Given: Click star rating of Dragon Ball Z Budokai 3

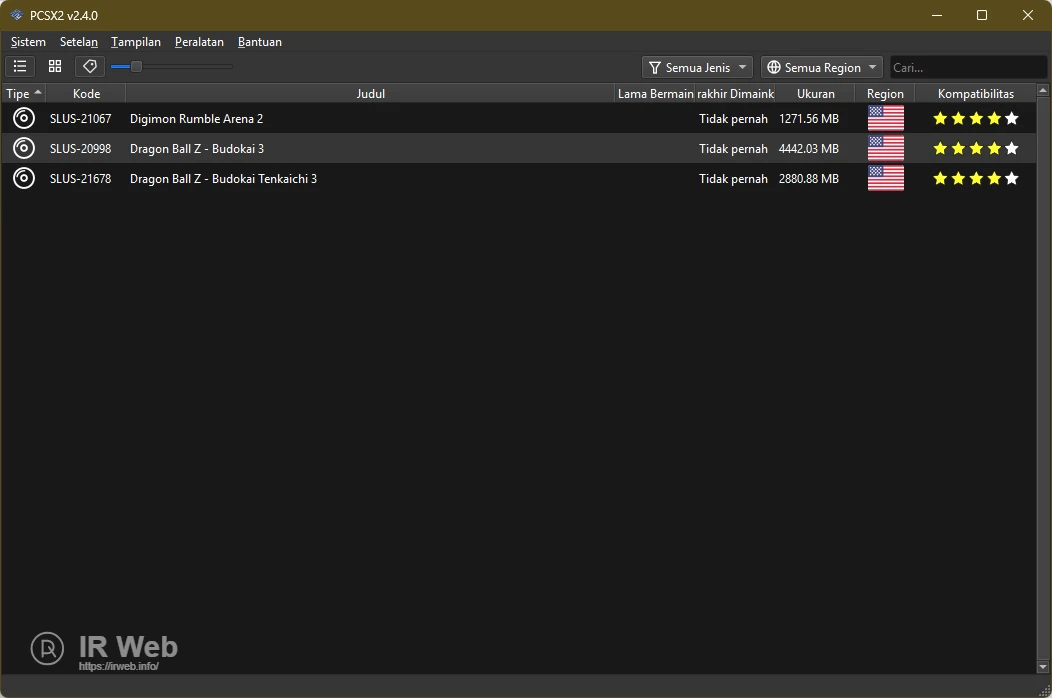Looking at the screenshot, I should [976, 148].
